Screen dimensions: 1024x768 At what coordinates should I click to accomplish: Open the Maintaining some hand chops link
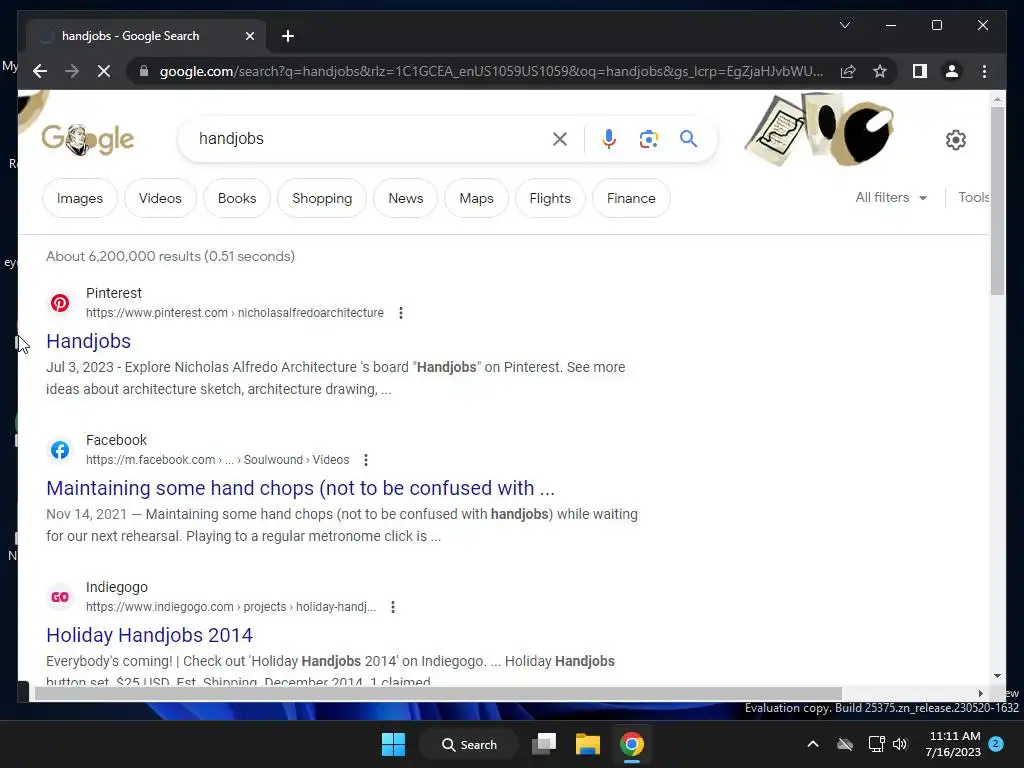(x=300, y=488)
